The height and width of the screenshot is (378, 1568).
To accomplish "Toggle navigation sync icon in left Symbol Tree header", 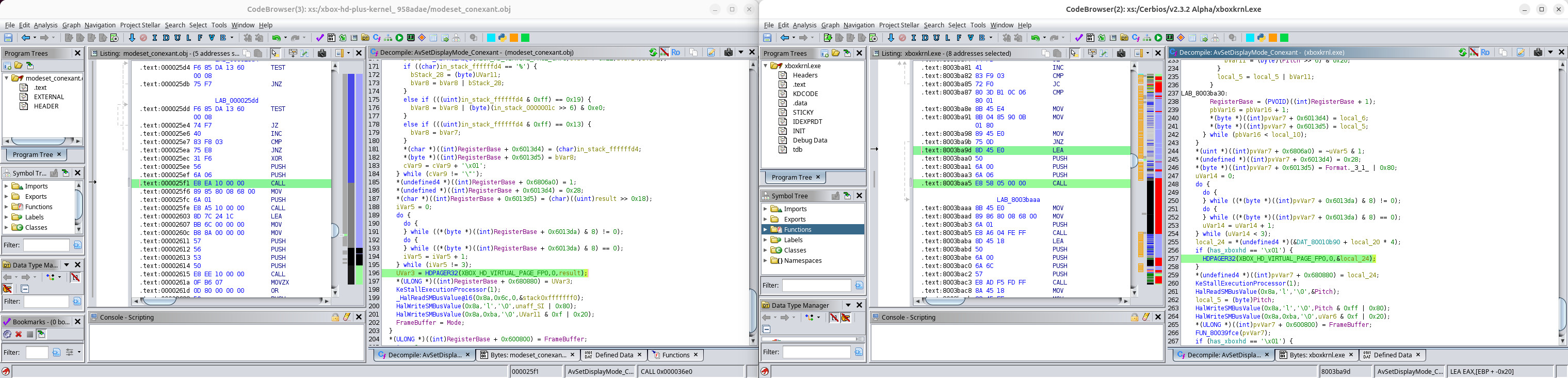I will coord(66,173).
